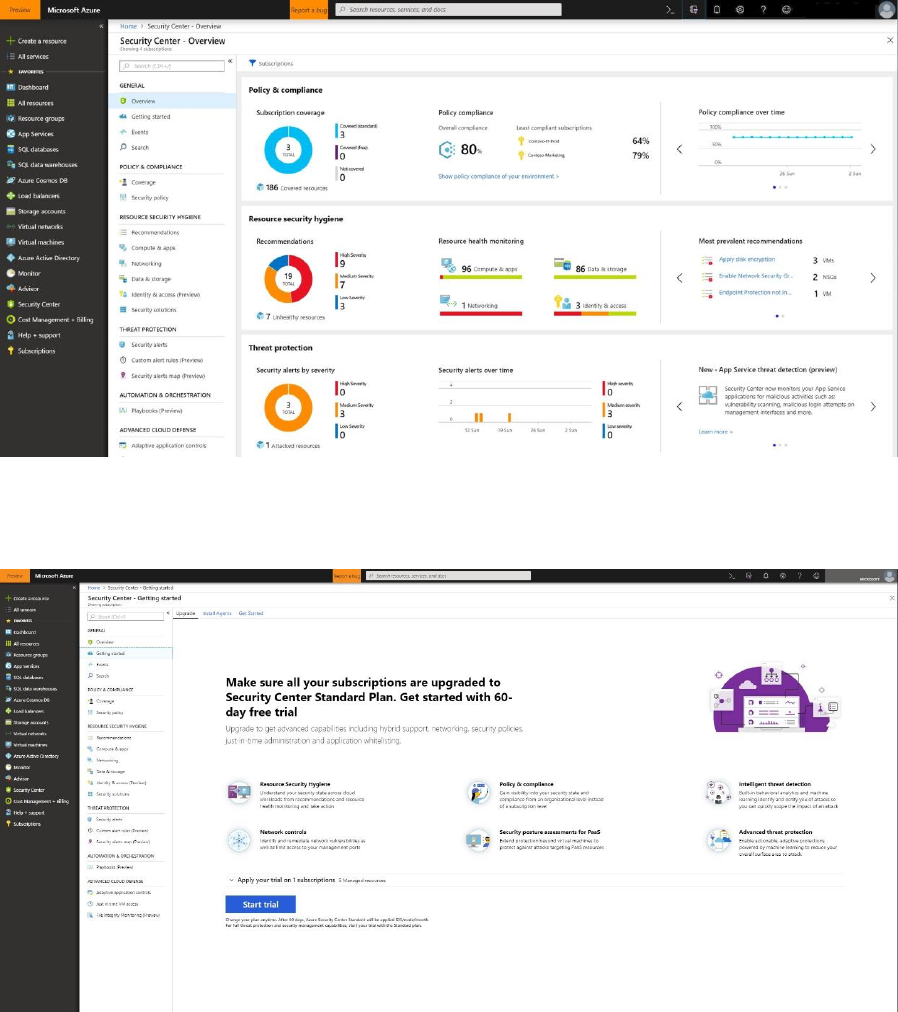This screenshot has height=1012, width=898.
Task: Click the Load balancers icon in Overview sidebar
Action: (10, 196)
